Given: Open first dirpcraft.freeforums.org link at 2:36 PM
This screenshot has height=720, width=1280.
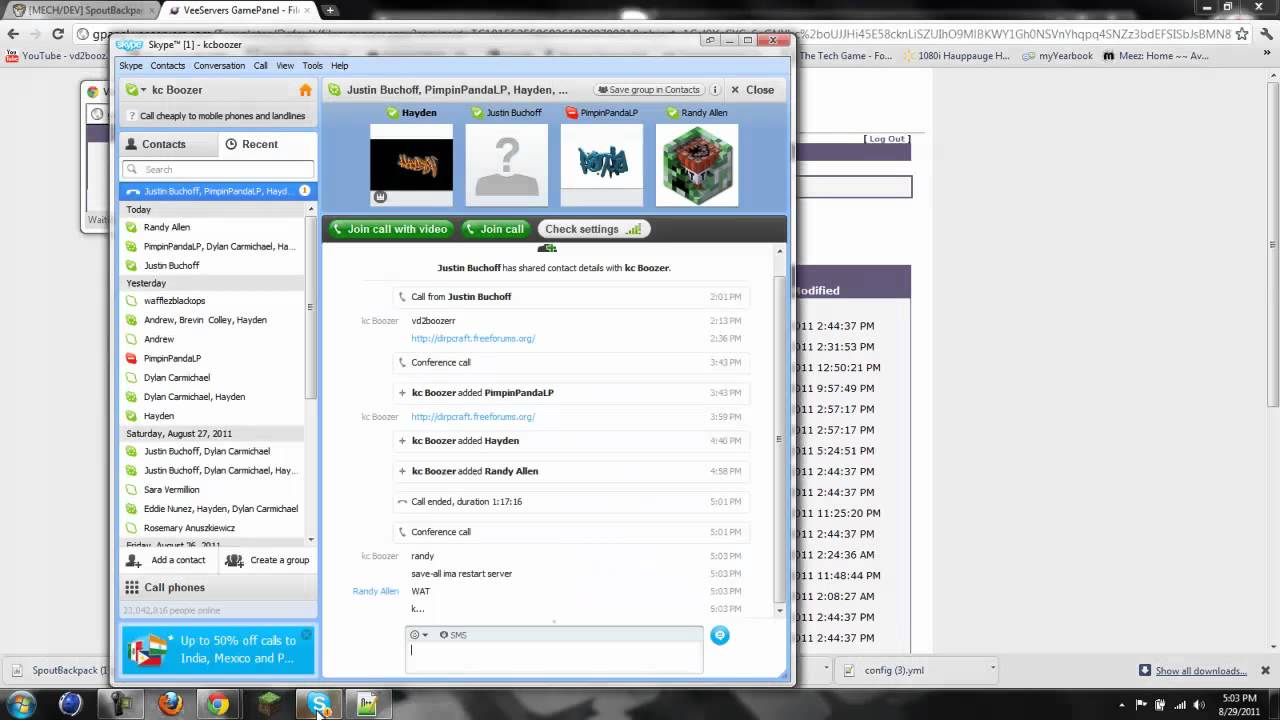Looking at the screenshot, I should (x=473, y=339).
